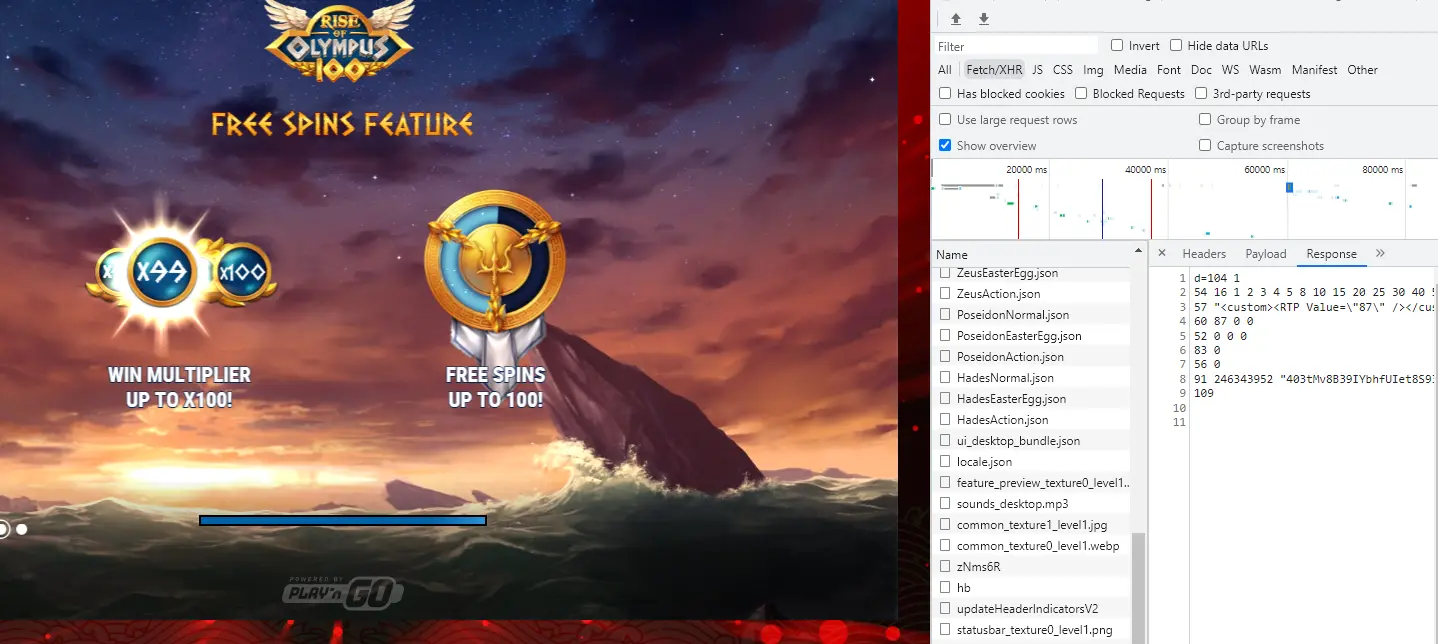Tick the icon box beside statusbar_texture0_level1.png
Image resolution: width=1438 pixels, height=644 pixels.
(x=945, y=630)
